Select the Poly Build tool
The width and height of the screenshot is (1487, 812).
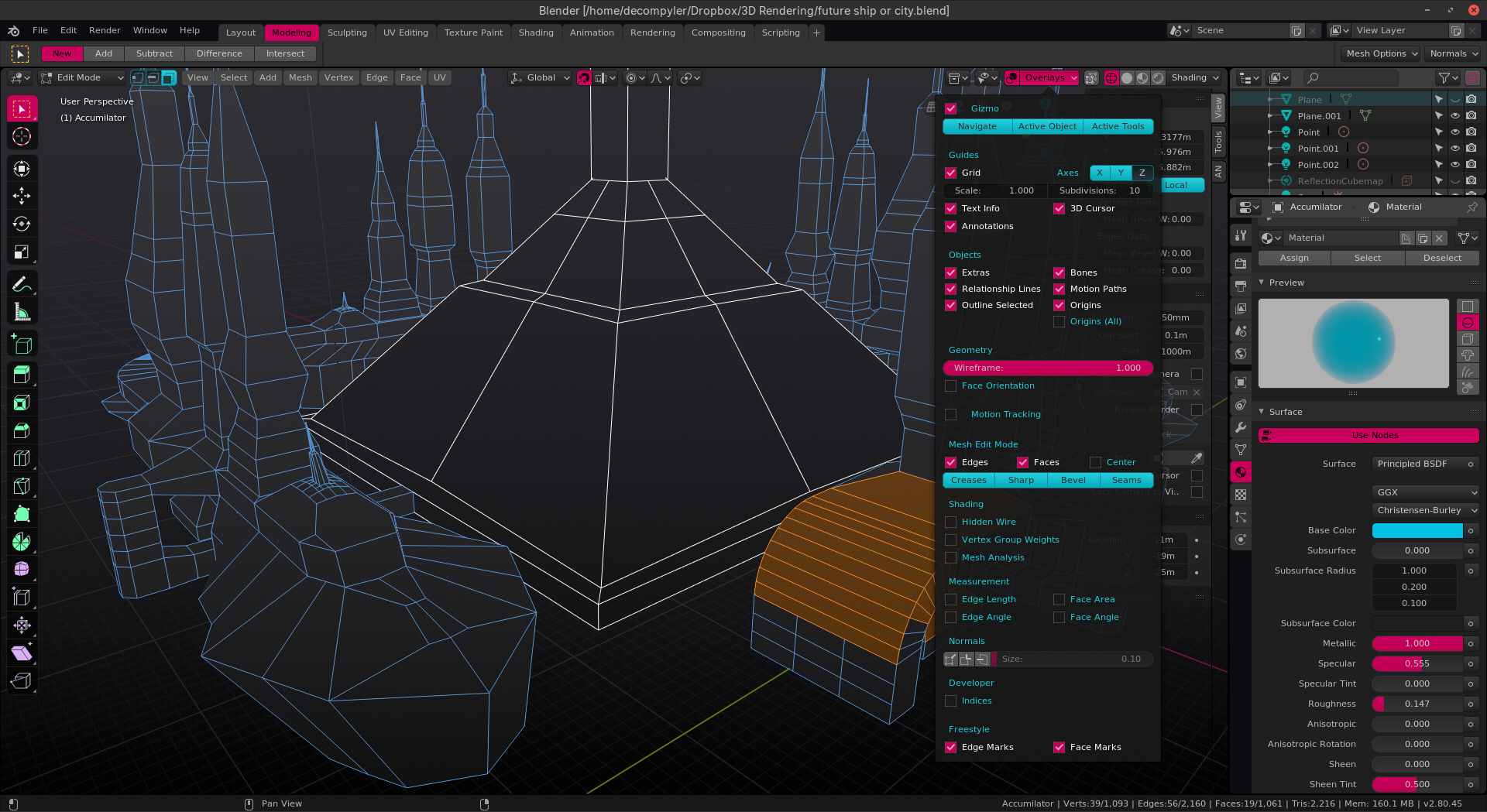pos(22,515)
